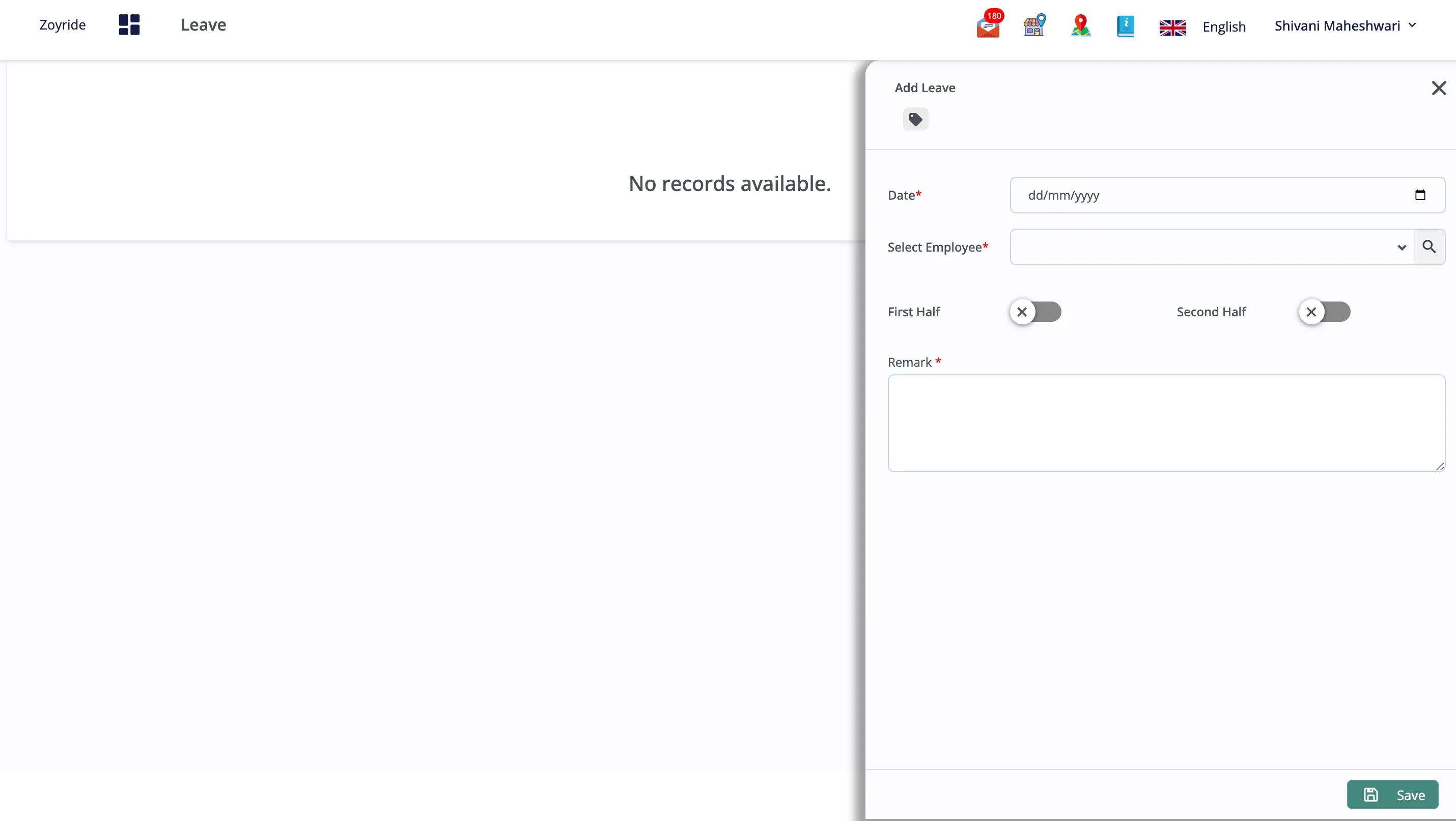Image resolution: width=1456 pixels, height=821 pixels.
Task: Click the Leave page title
Action: (x=204, y=25)
